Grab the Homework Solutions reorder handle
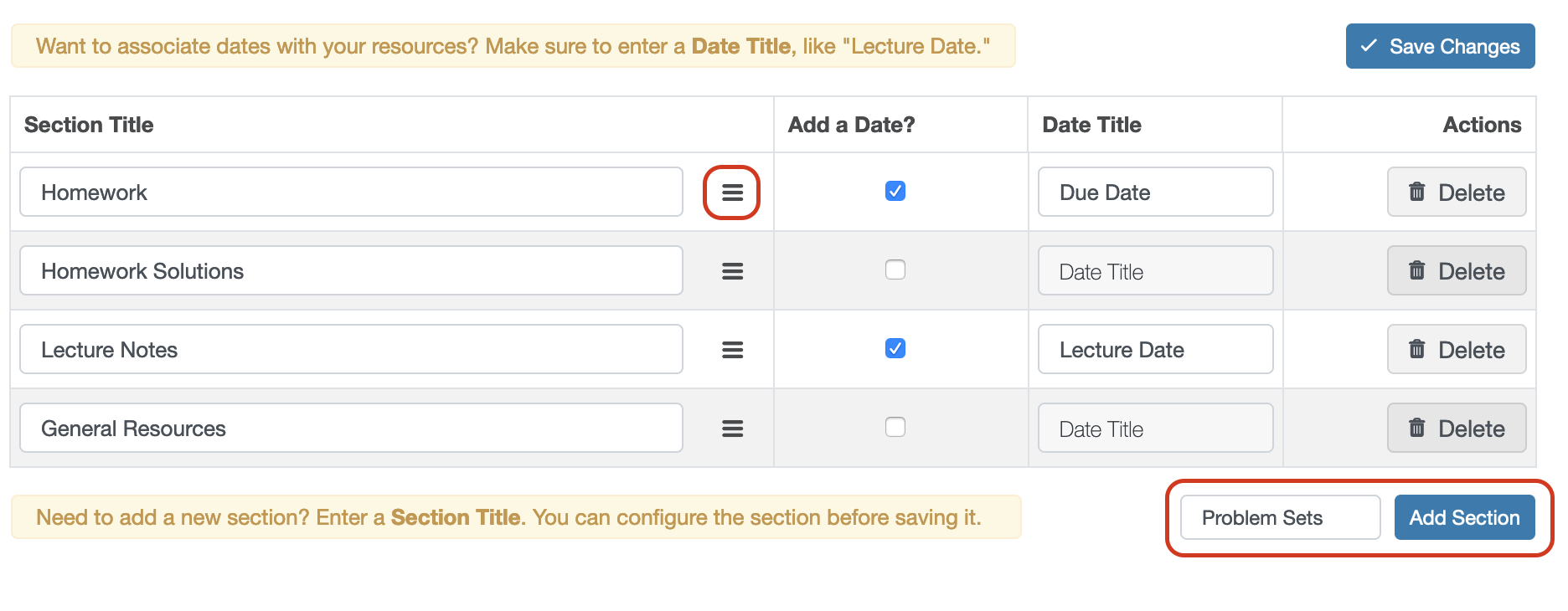Screen dimensions: 1568x611 tap(732, 271)
